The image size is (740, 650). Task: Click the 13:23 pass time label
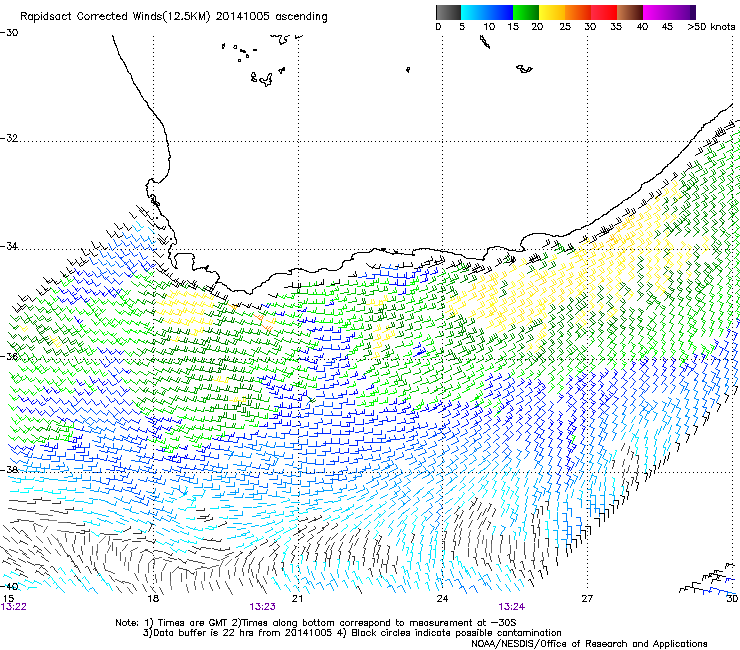(262, 607)
